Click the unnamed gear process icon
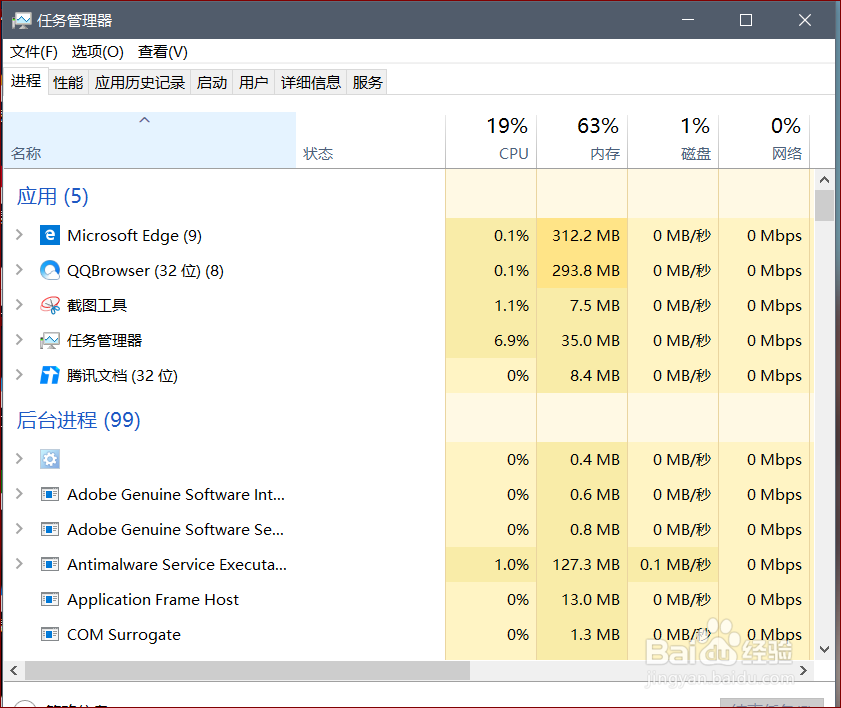 (x=50, y=459)
